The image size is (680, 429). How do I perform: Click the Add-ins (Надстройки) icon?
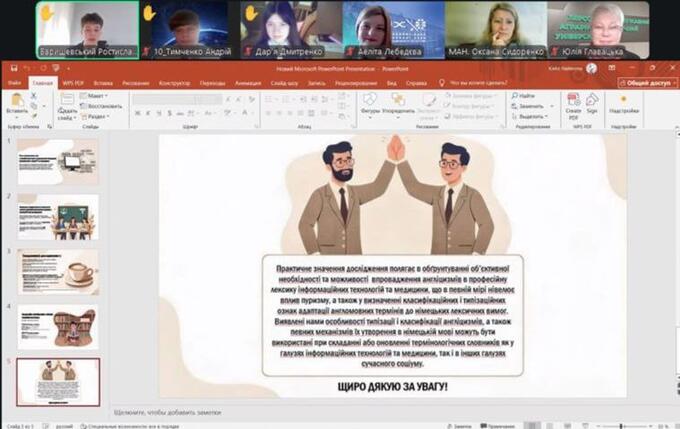pyautogui.click(x=623, y=102)
